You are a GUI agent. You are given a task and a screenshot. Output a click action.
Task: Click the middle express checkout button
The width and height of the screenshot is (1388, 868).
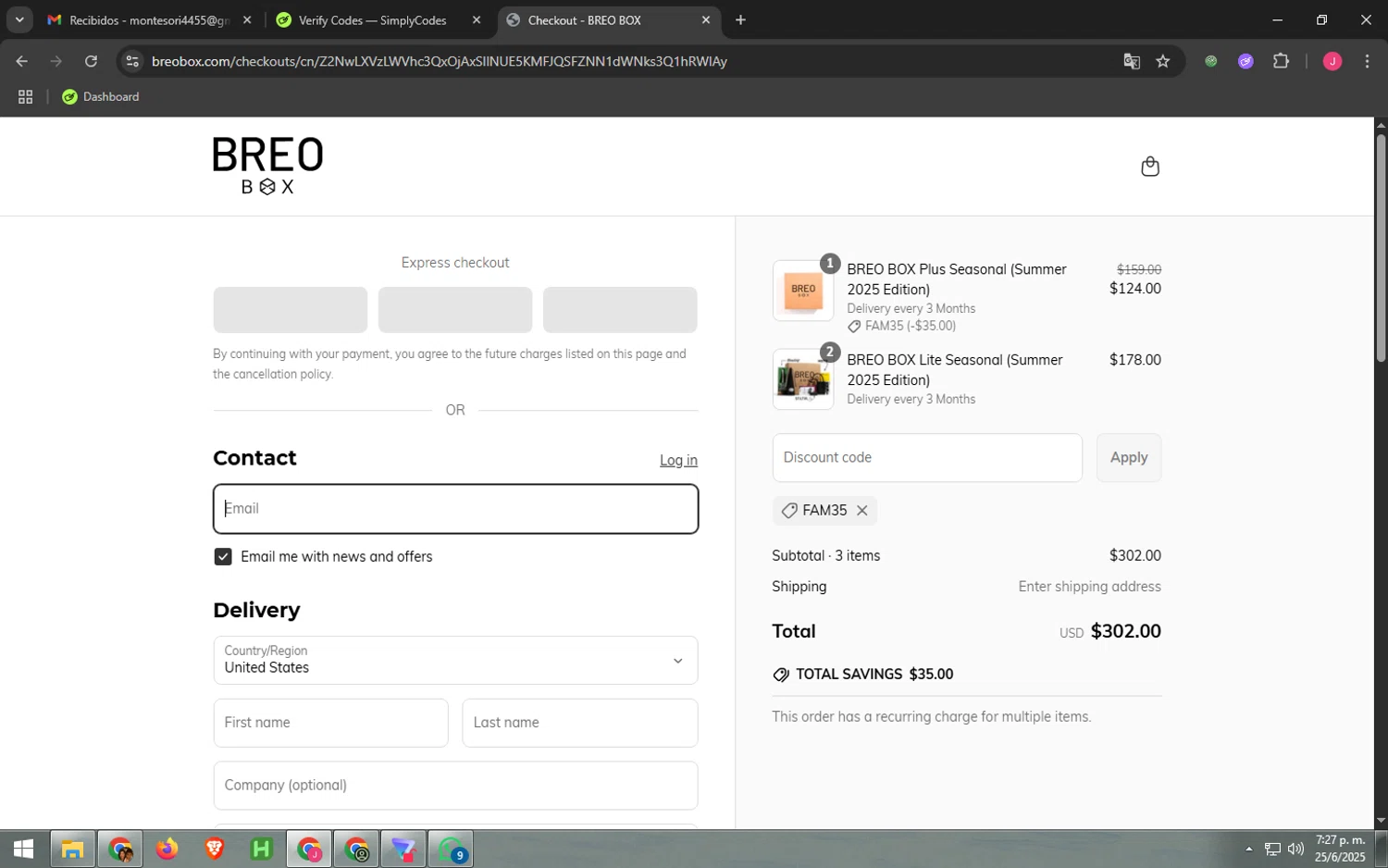click(455, 310)
